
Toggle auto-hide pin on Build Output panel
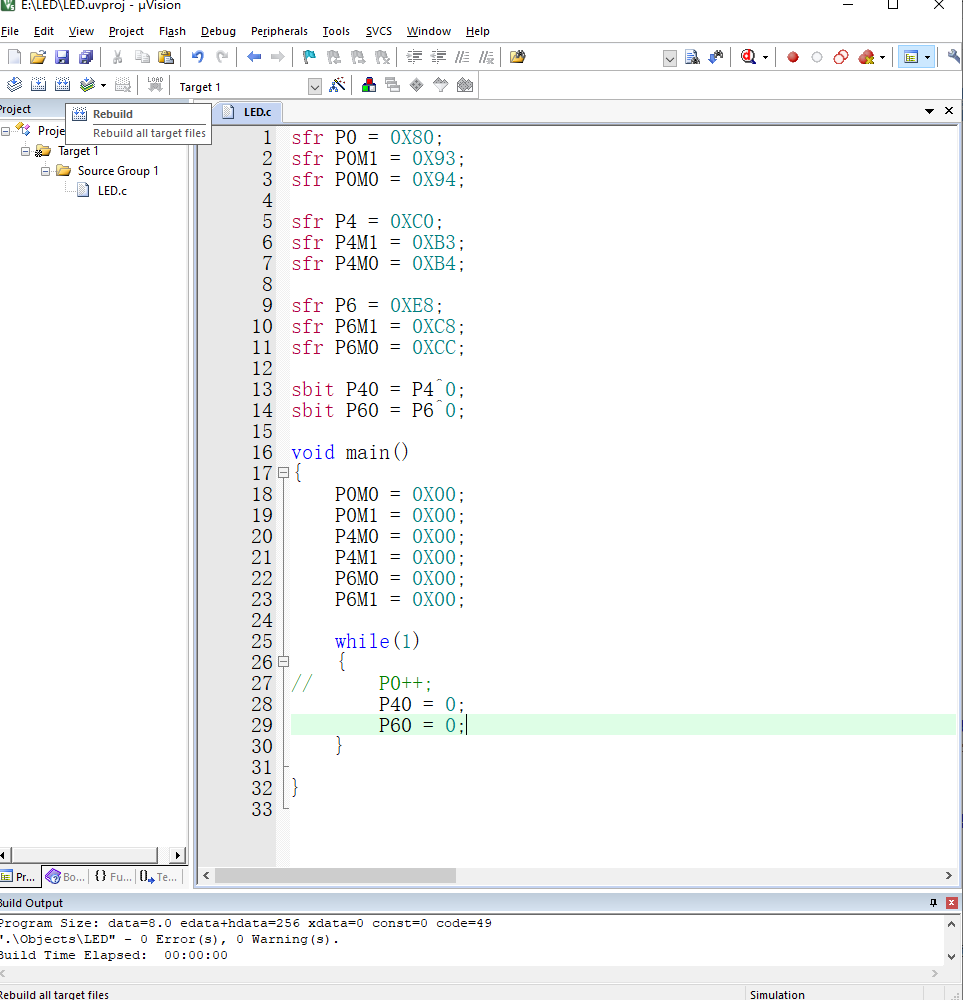point(934,902)
